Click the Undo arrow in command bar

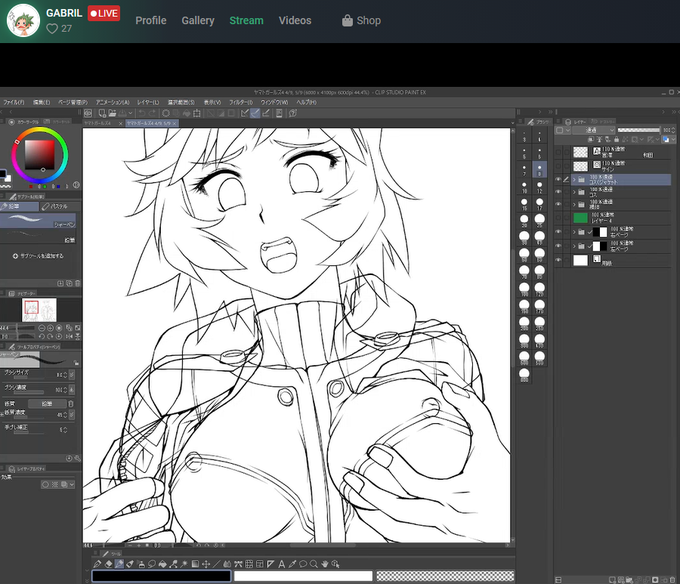(142, 113)
